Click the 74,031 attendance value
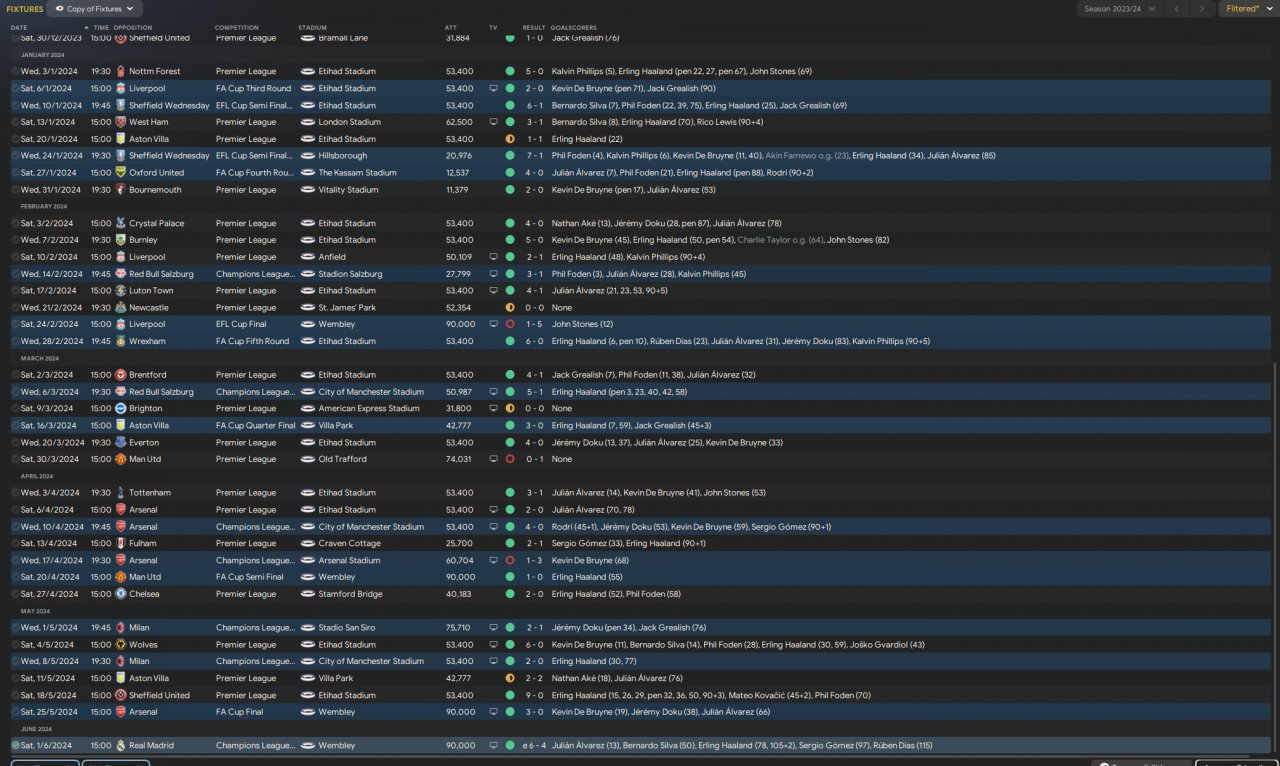The height and width of the screenshot is (766, 1280). [458, 459]
